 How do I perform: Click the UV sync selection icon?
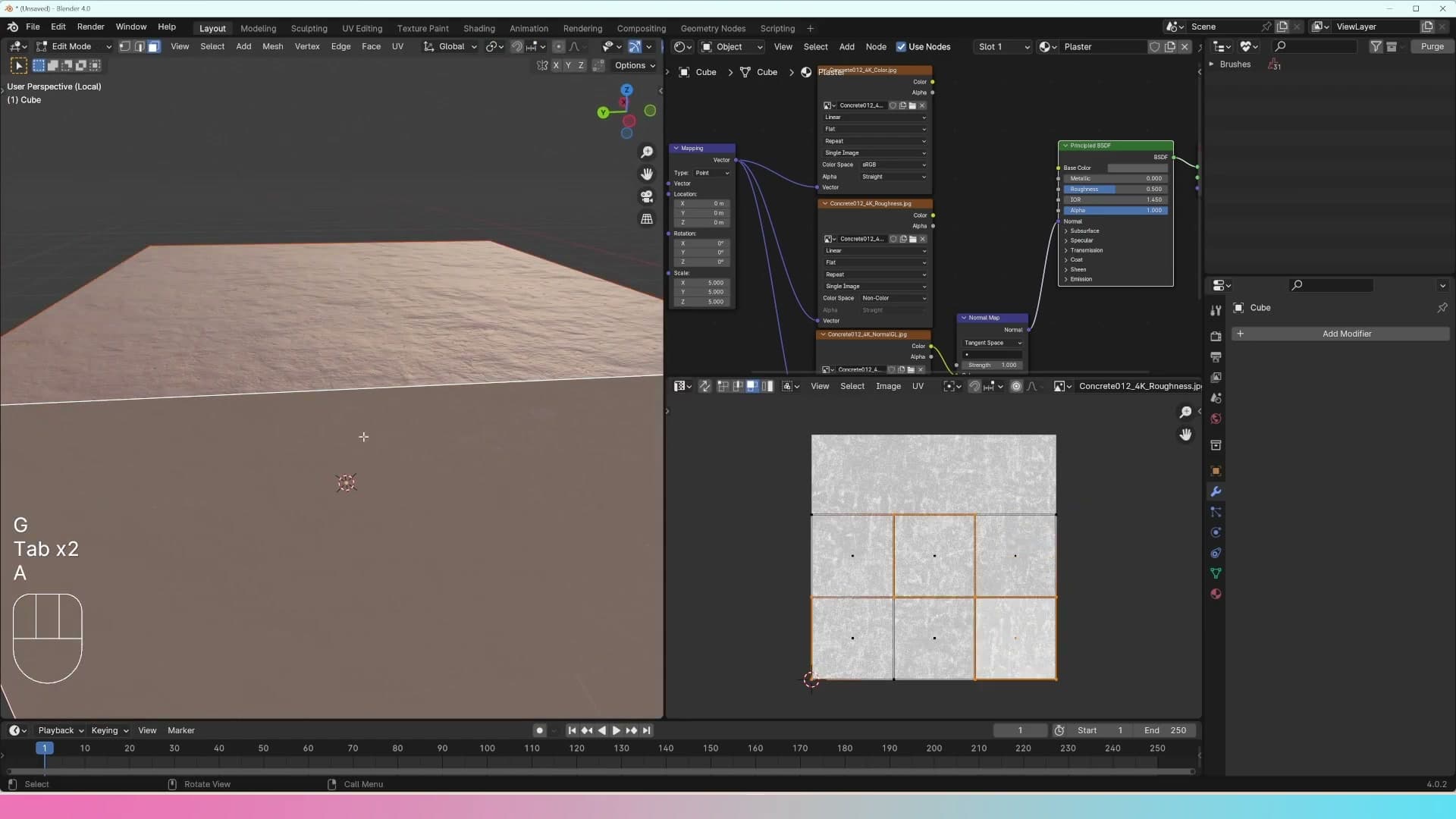704,387
